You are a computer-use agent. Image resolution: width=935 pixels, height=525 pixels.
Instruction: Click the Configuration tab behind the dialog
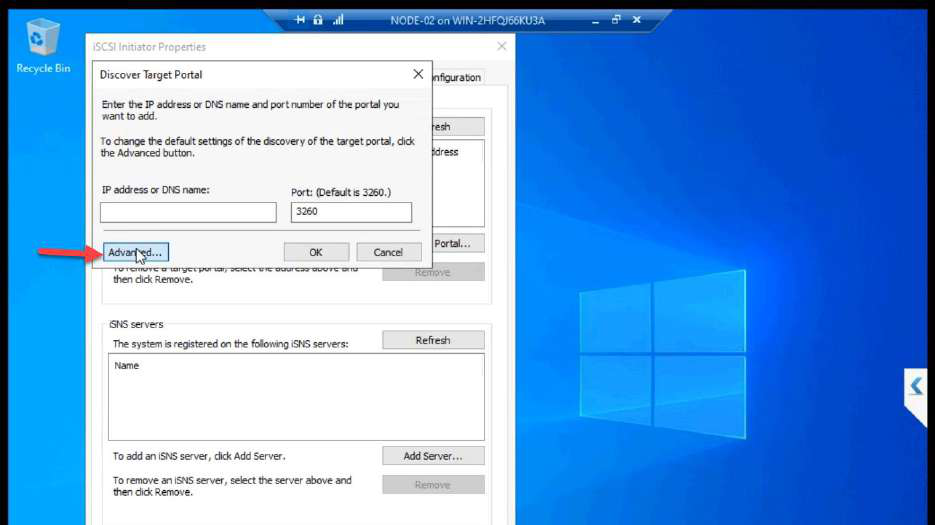458,78
